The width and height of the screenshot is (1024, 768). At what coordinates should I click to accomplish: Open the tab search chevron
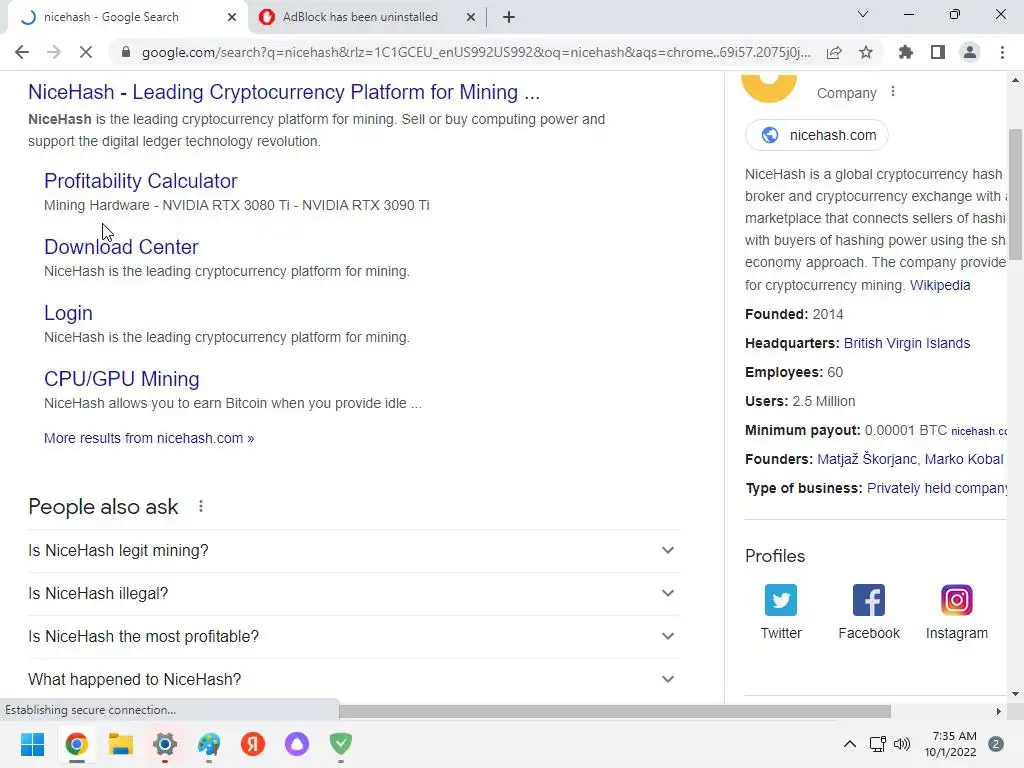pos(863,14)
